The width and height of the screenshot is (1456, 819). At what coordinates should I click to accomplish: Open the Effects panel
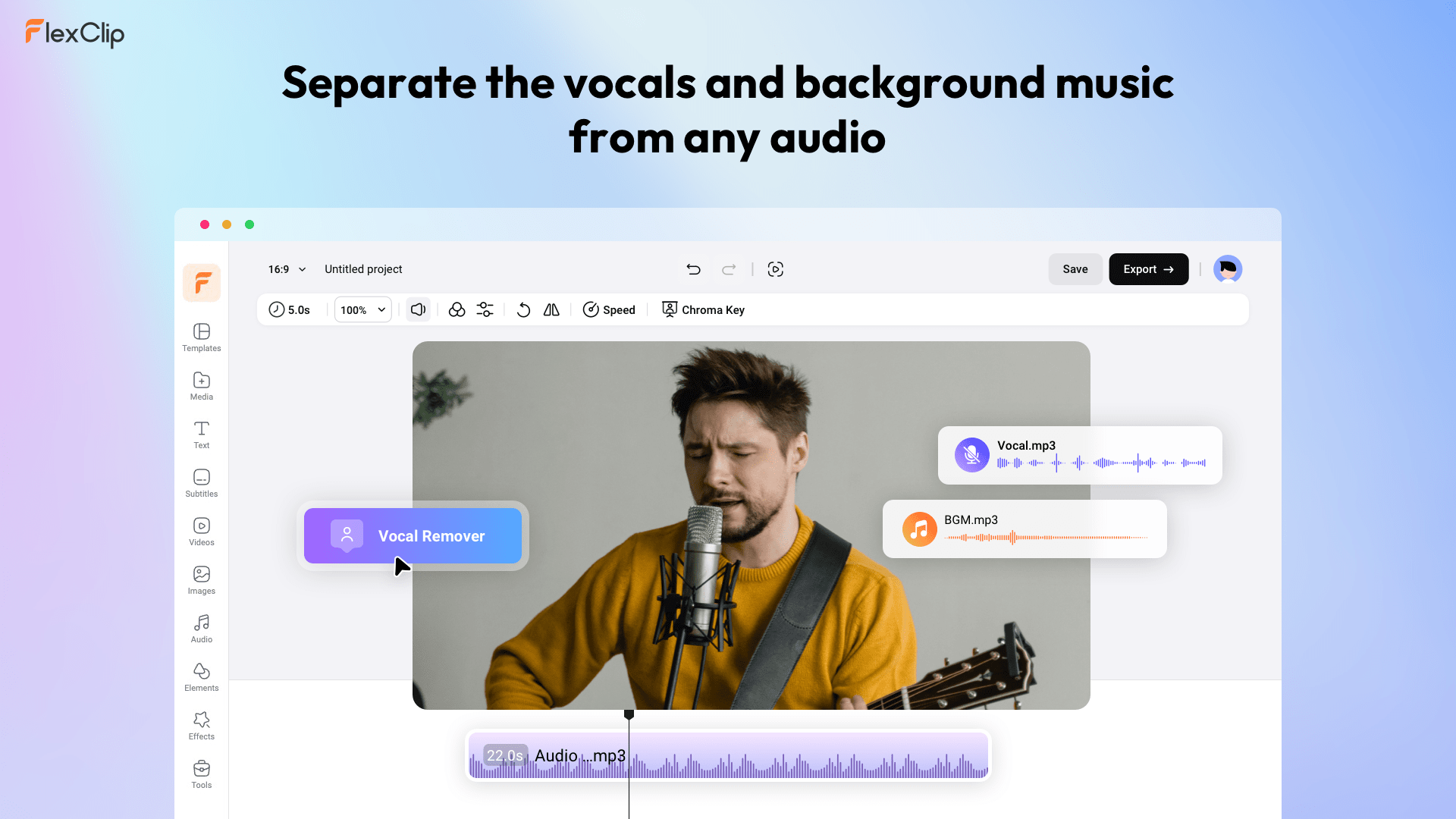pos(200,725)
